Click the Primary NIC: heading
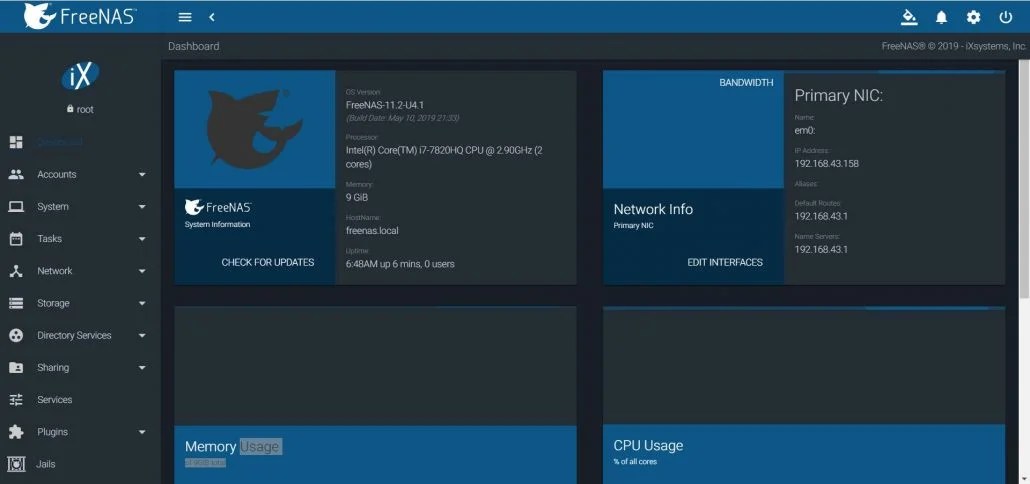The width and height of the screenshot is (1030, 484). [x=839, y=96]
